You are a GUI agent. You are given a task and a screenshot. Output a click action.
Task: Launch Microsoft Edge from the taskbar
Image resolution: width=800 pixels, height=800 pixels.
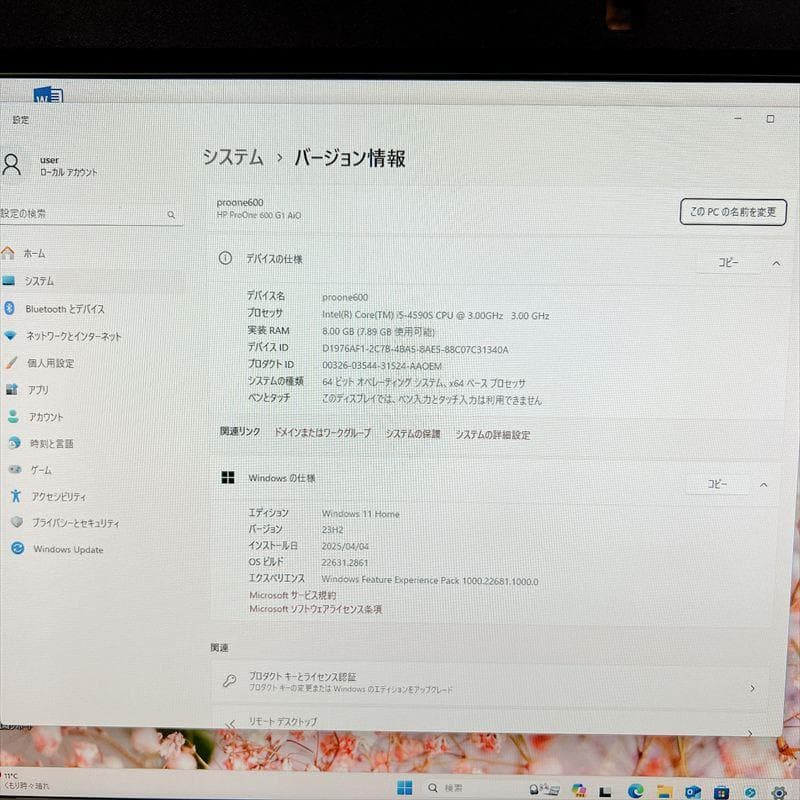coord(635,791)
